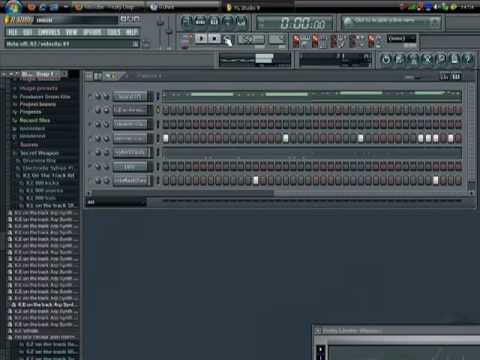Adjust the main pitch slider

point(169,33)
